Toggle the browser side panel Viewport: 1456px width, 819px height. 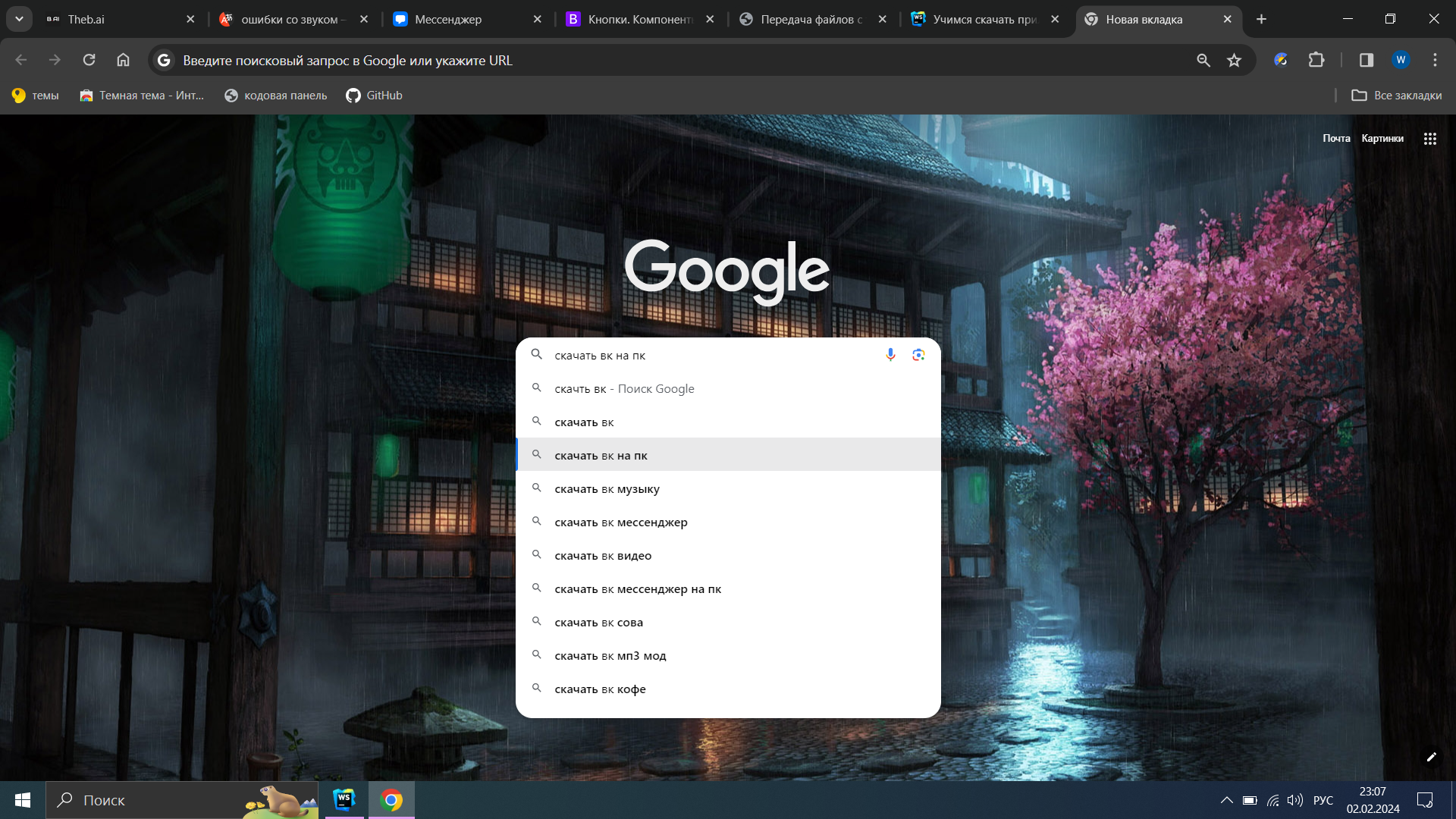pyautogui.click(x=1367, y=60)
